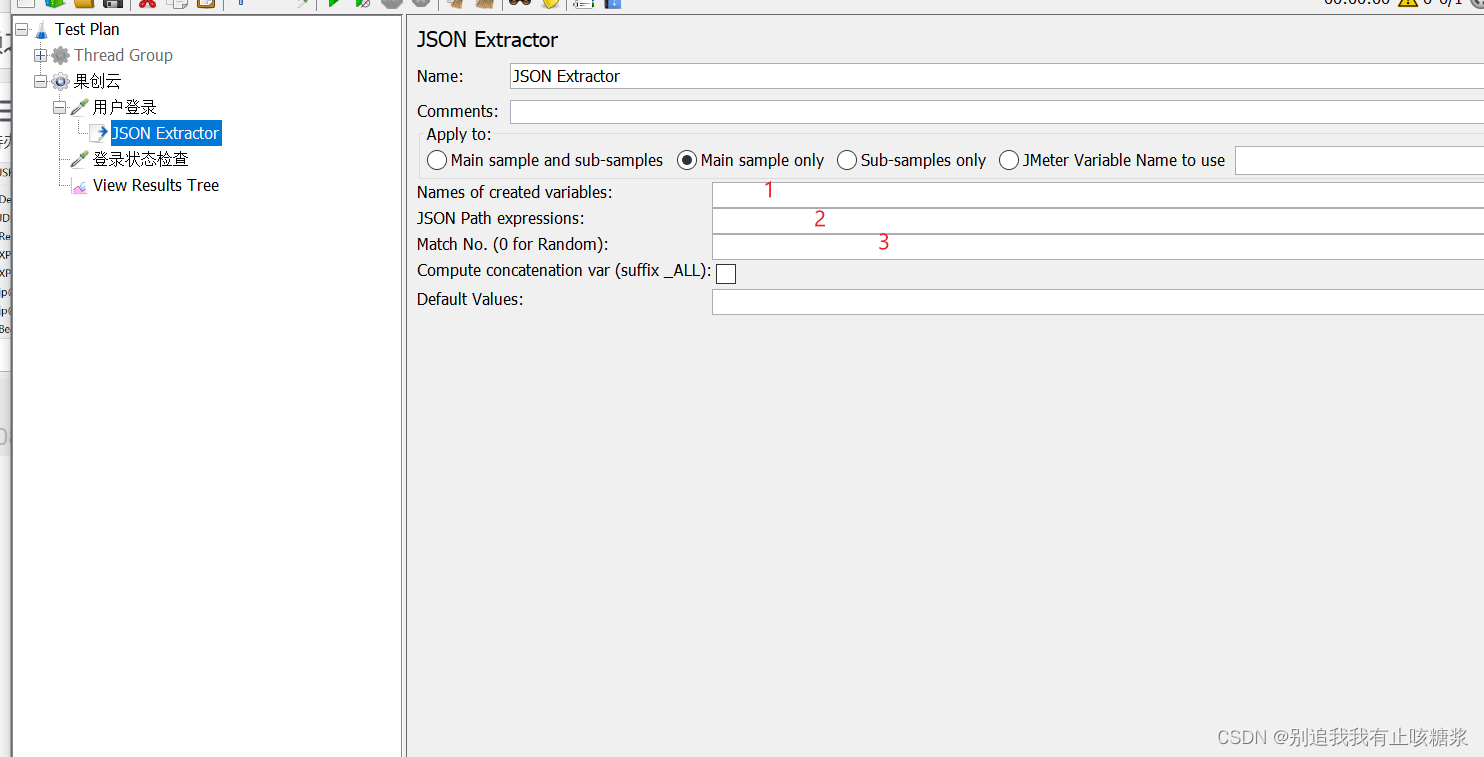Click the binoculars Search icon

(519, 3)
